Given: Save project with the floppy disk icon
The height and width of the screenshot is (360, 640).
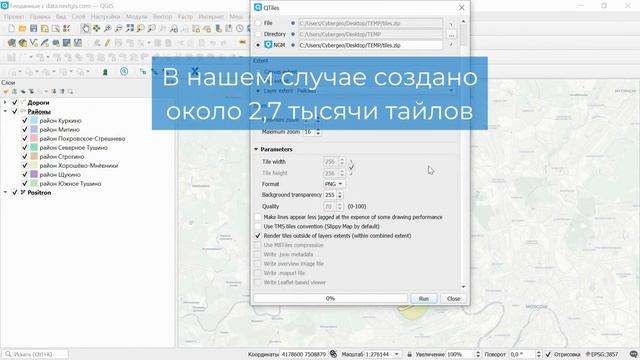Looking at the screenshot, I should [33, 28].
